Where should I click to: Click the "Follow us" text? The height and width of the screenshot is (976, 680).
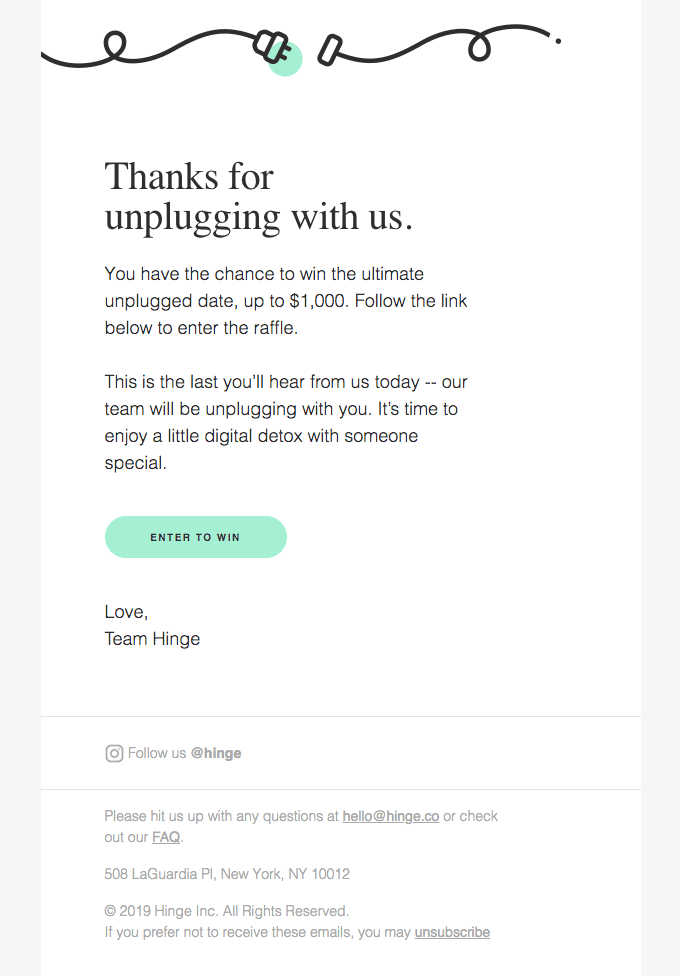[x=157, y=754]
